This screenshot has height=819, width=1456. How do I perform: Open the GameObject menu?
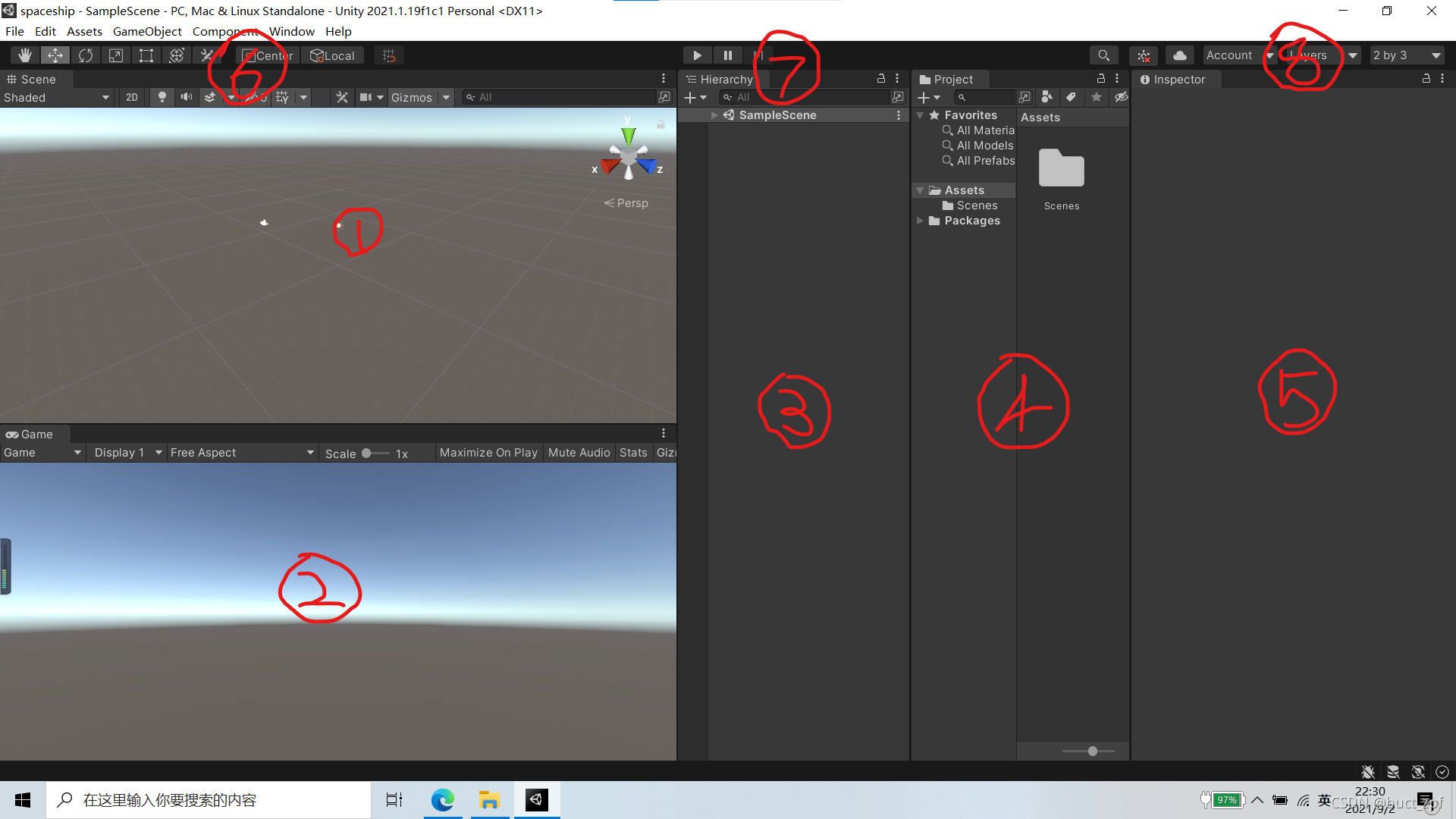point(147,31)
